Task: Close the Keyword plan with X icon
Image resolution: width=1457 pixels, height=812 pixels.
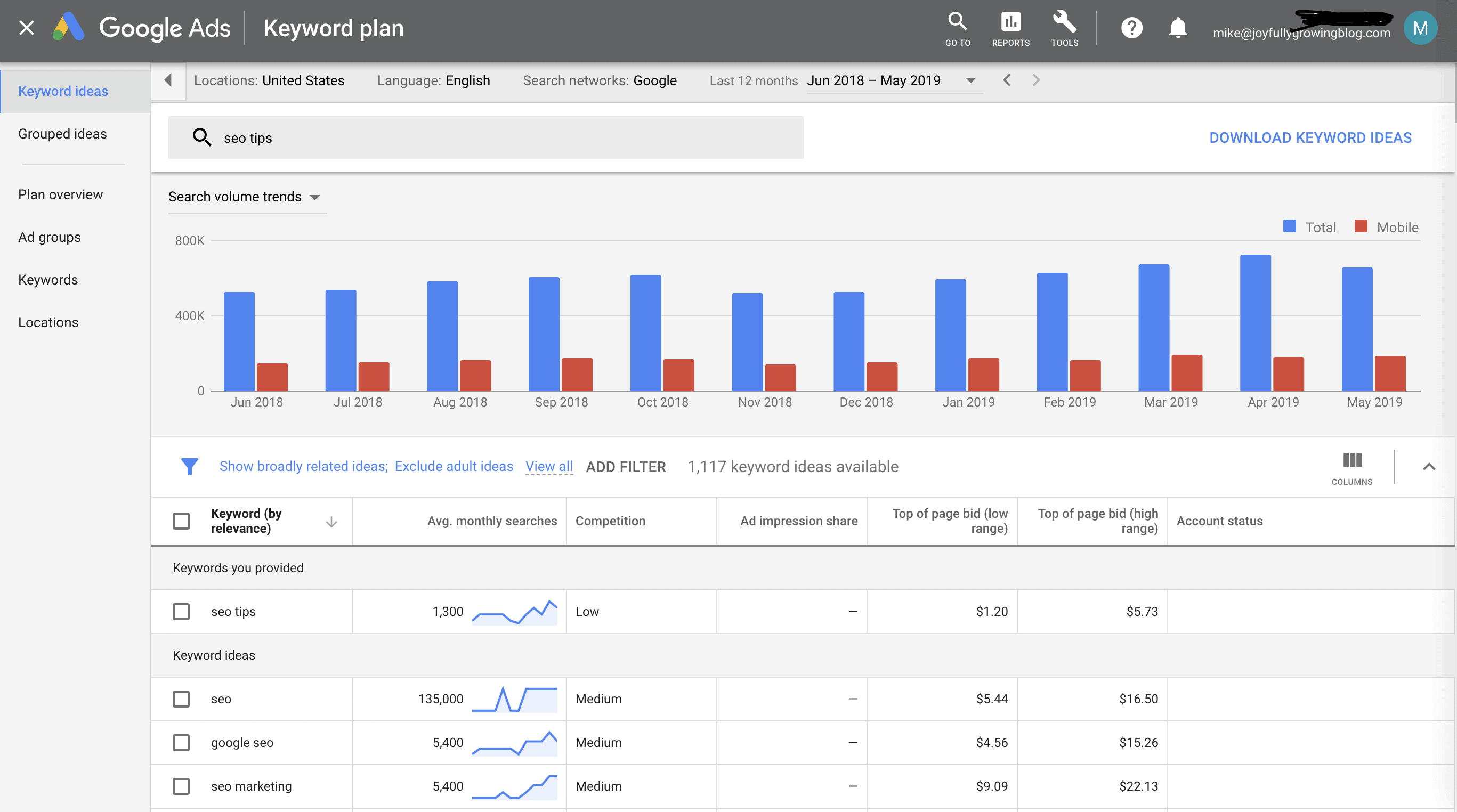Action: (27, 28)
